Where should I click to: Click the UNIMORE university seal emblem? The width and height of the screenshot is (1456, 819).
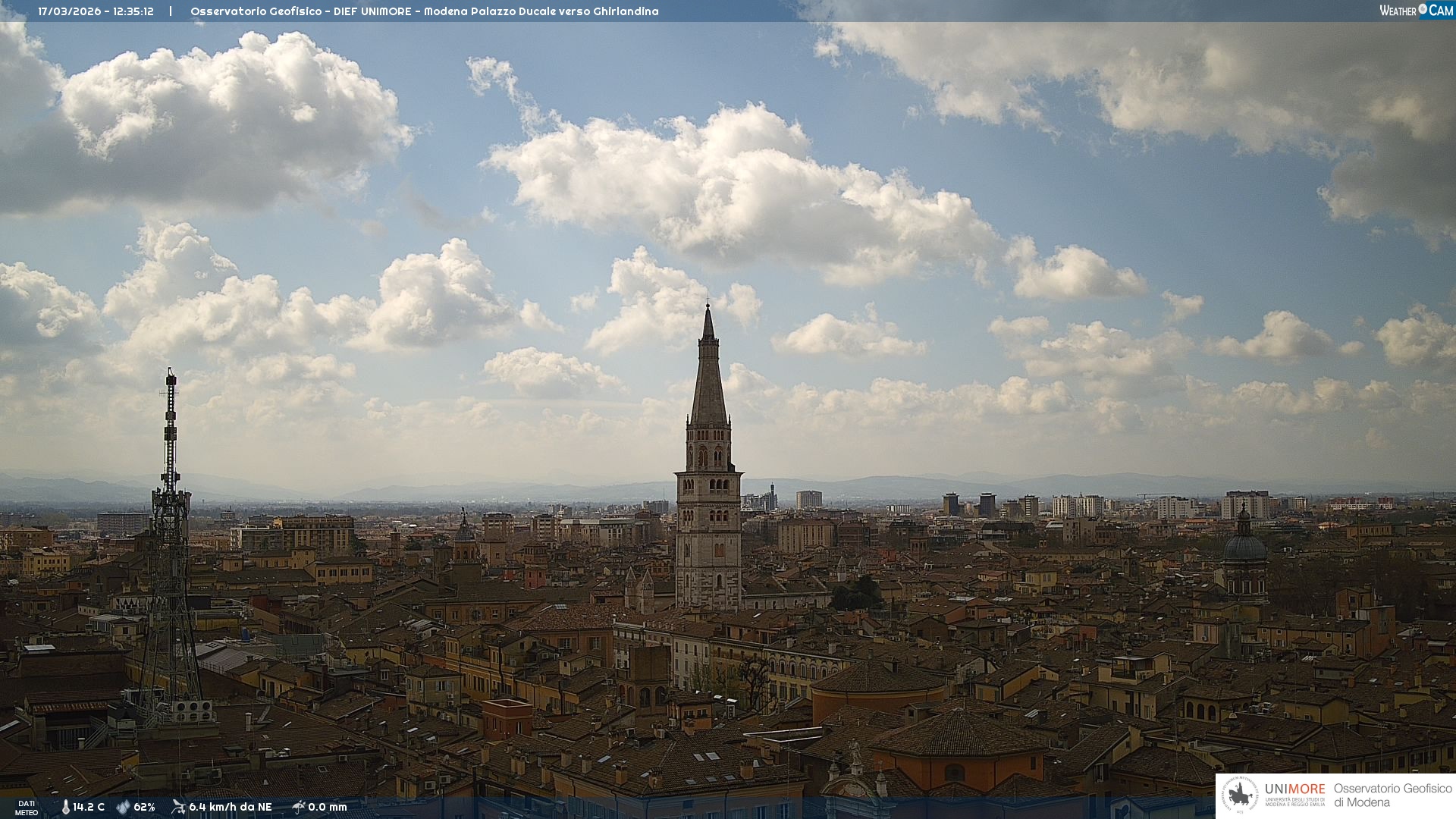click(1241, 795)
